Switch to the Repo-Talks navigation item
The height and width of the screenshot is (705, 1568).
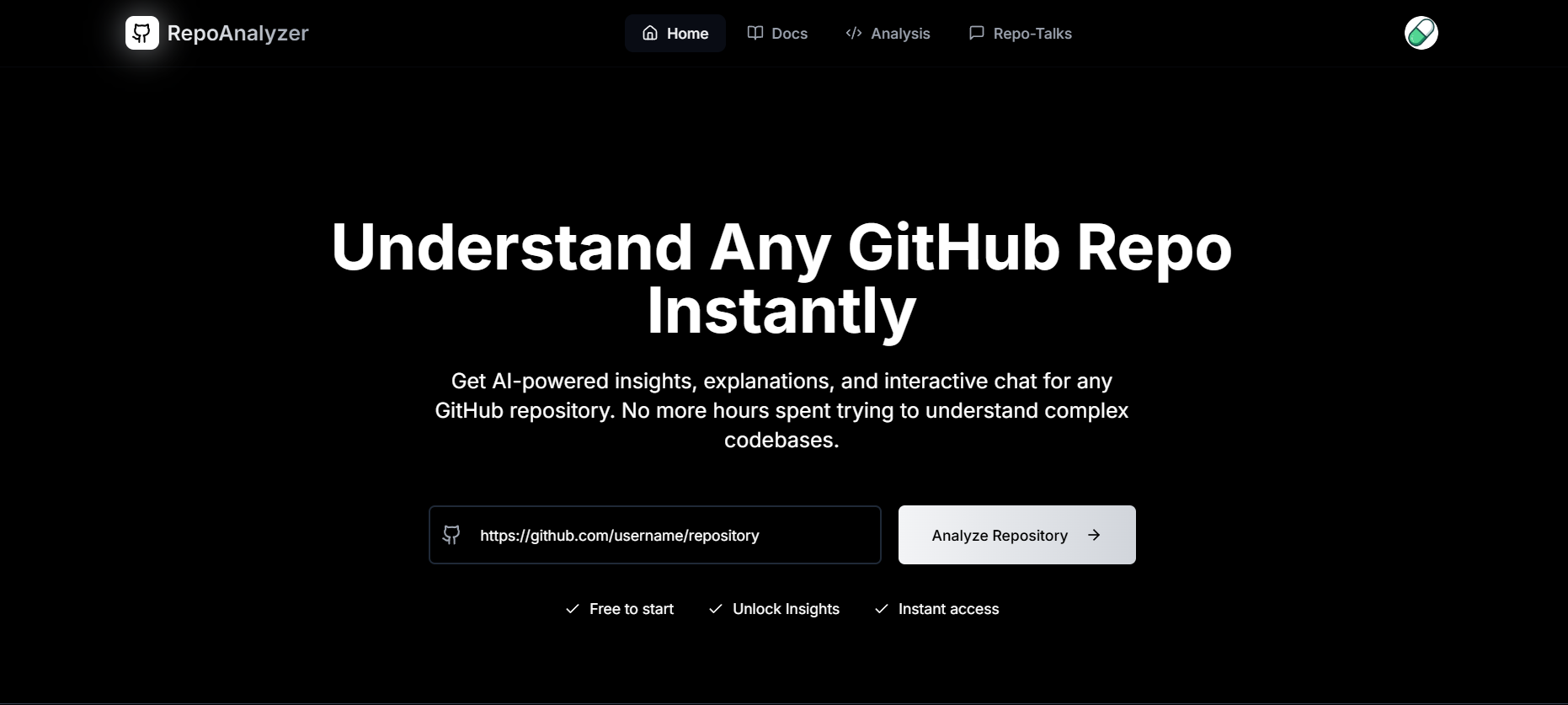[1032, 34]
